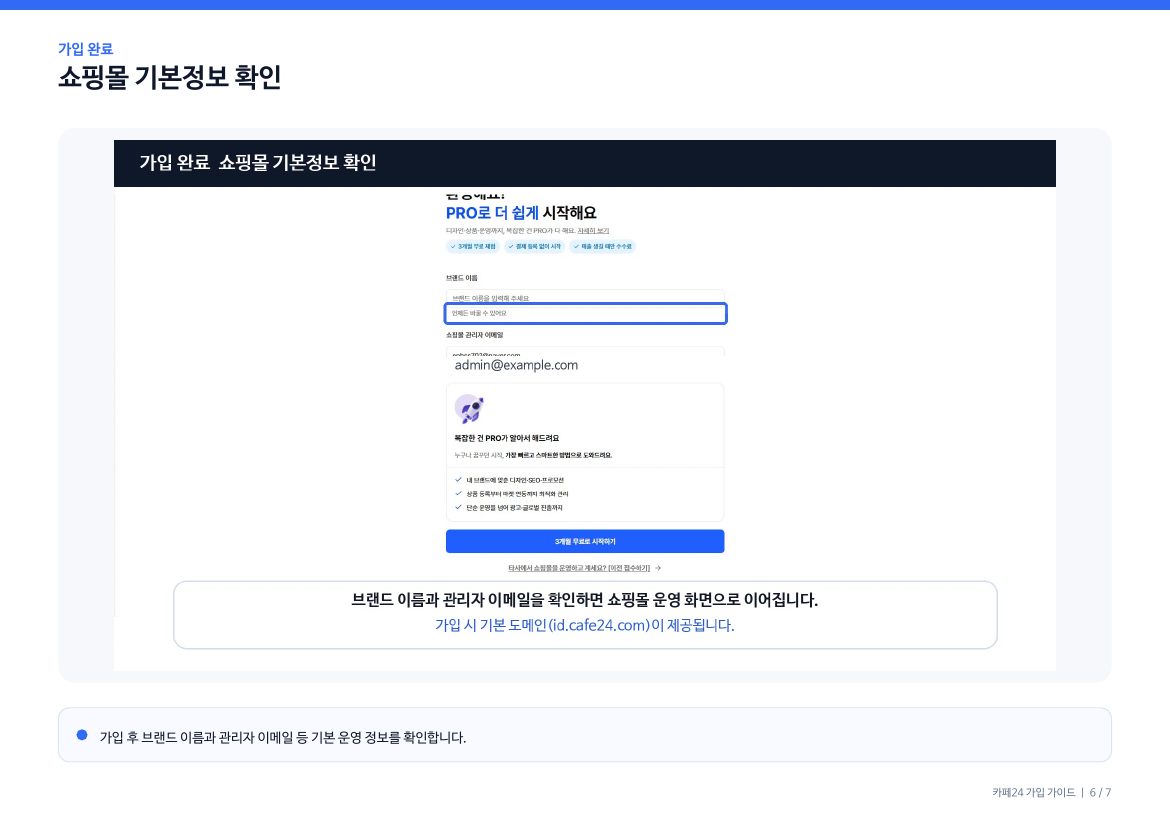The image size is (1170, 828).
Task: Click the brand name input placeholder field
Action: pos(585,298)
